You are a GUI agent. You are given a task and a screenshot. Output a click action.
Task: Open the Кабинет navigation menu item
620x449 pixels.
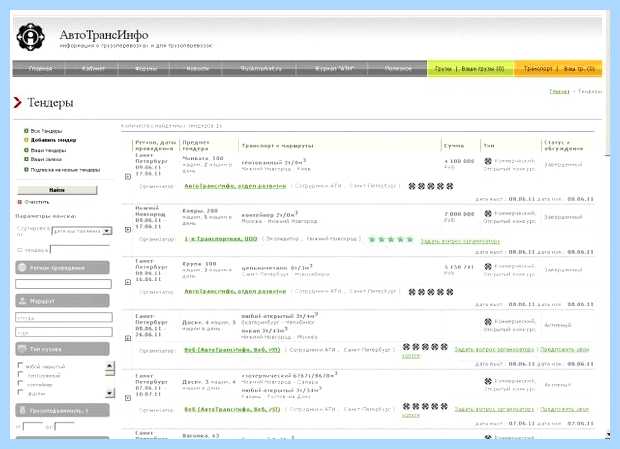(93, 68)
